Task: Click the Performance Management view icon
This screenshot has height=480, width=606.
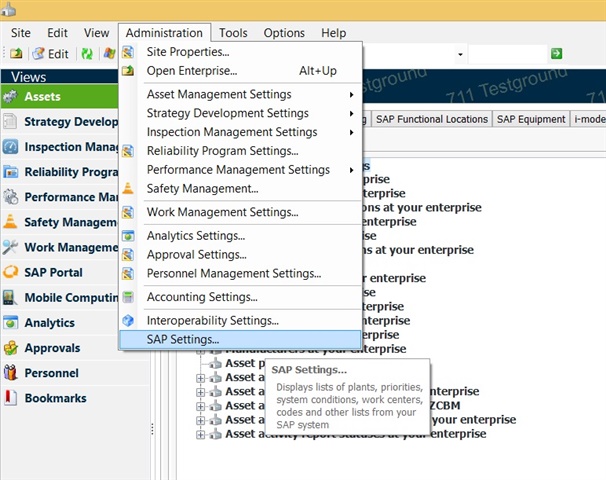Action: coord(10,197)
